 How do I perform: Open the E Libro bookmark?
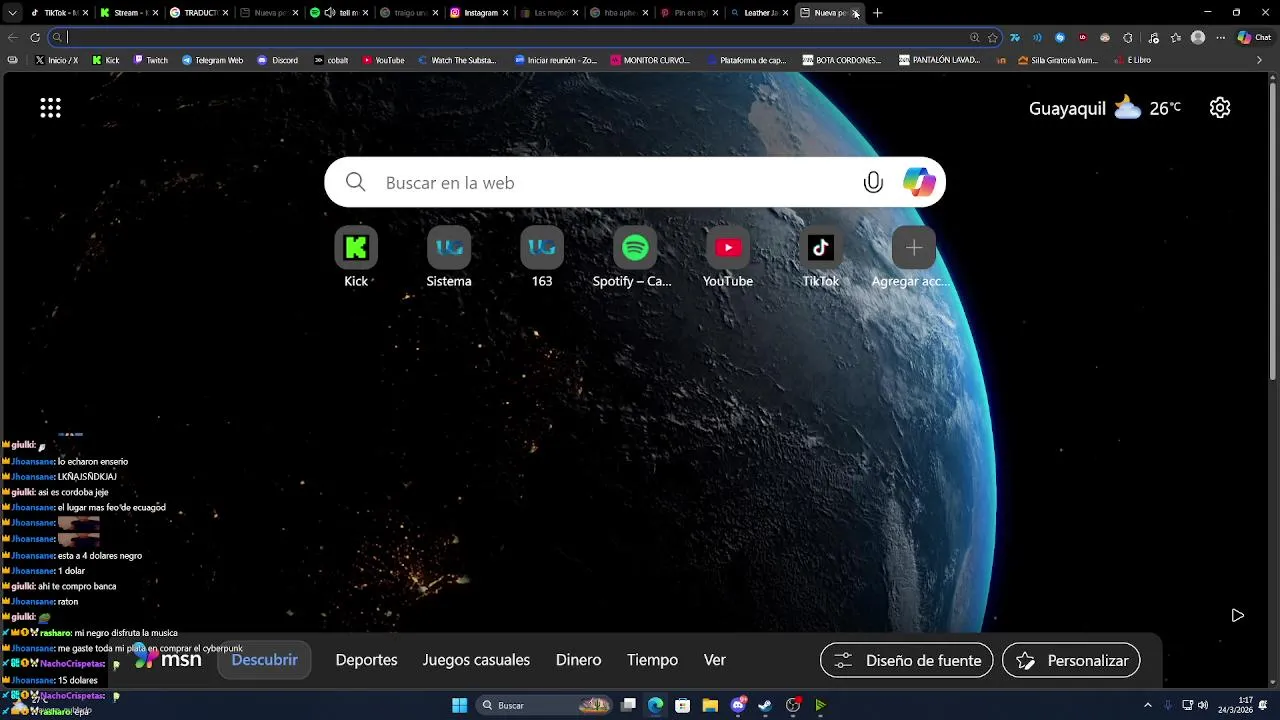pos(1132,60)
